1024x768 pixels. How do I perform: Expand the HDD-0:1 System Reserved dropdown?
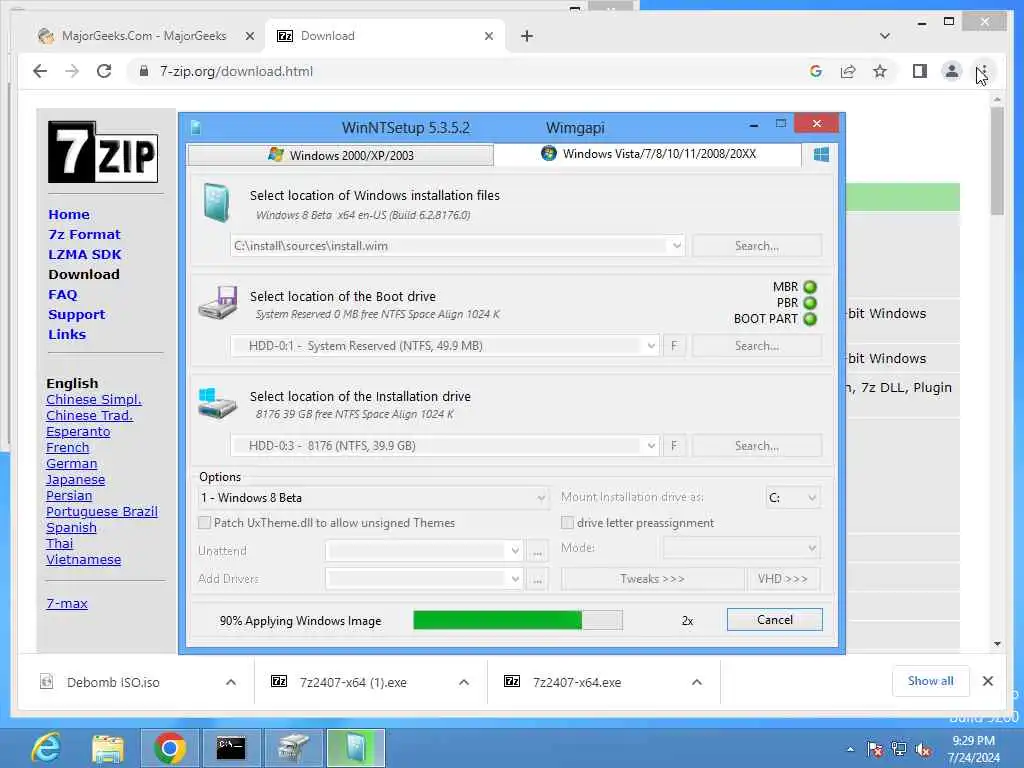[651, 345]
